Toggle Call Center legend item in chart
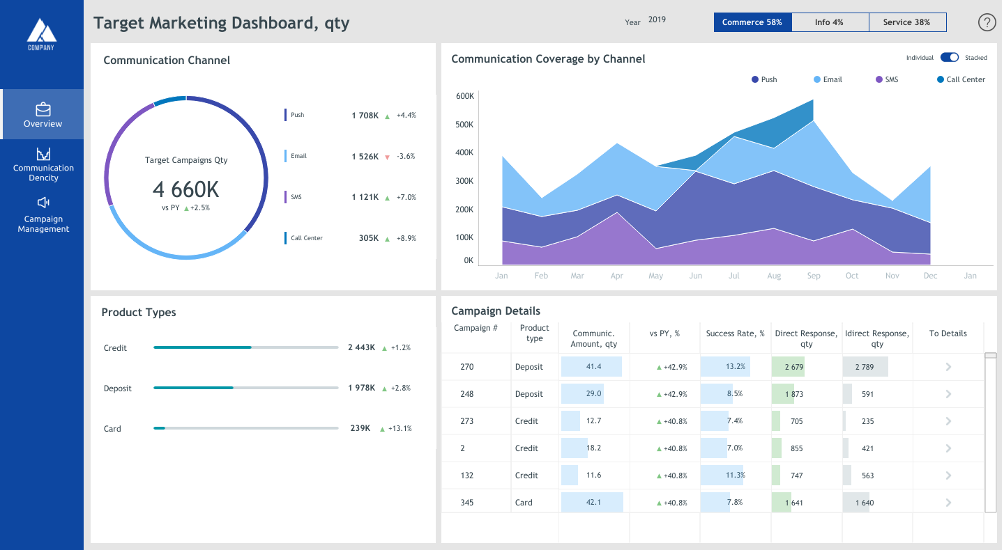 click(x=961, y=80)
